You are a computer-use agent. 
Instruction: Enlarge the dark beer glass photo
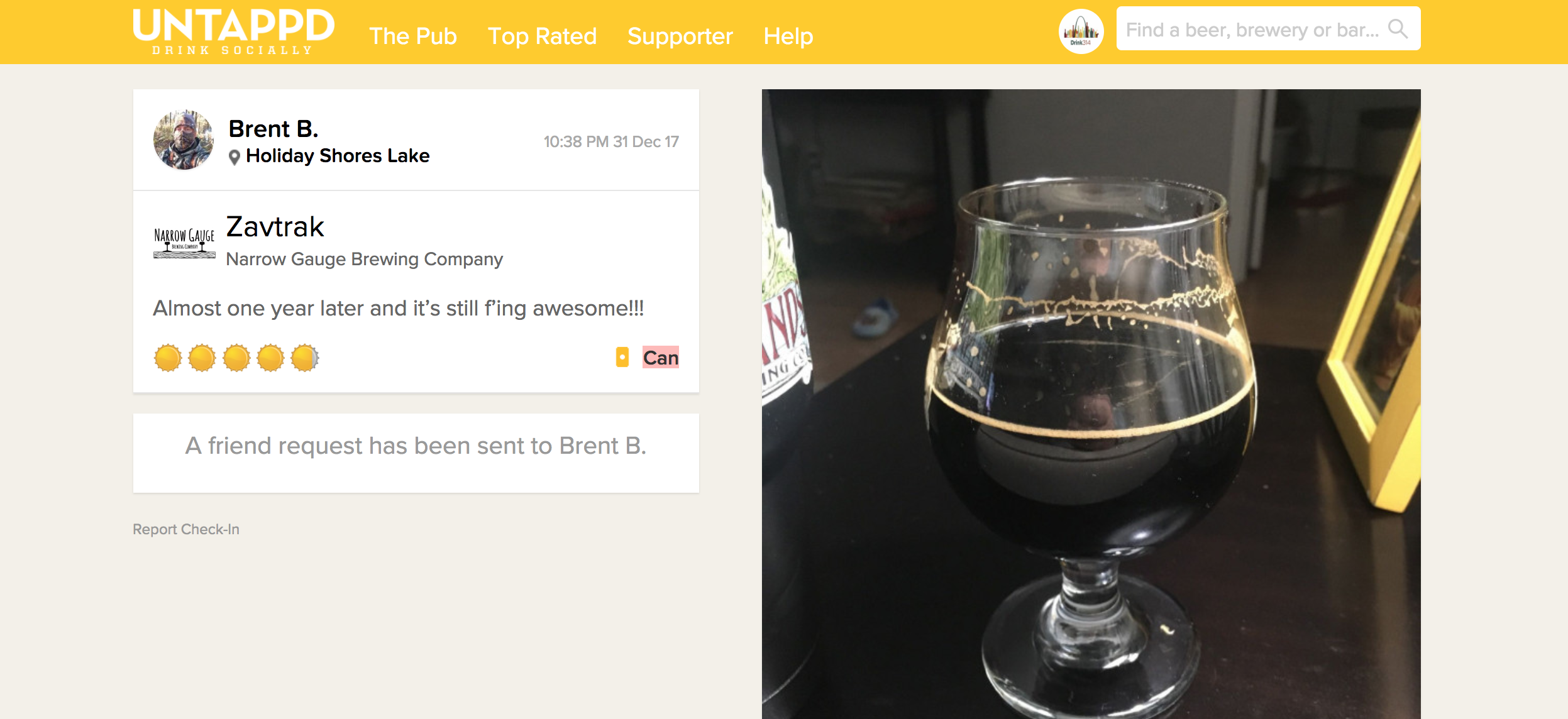click(x=1091, y=403)
